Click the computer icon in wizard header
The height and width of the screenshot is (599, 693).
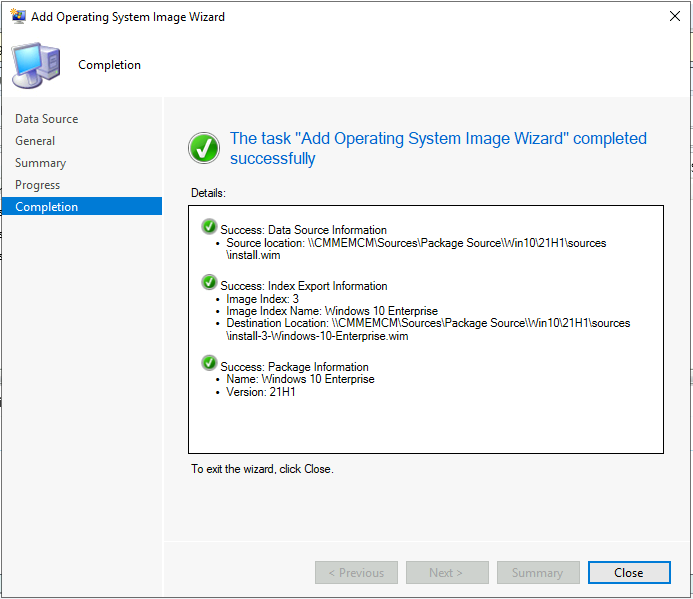coord(35,65)
